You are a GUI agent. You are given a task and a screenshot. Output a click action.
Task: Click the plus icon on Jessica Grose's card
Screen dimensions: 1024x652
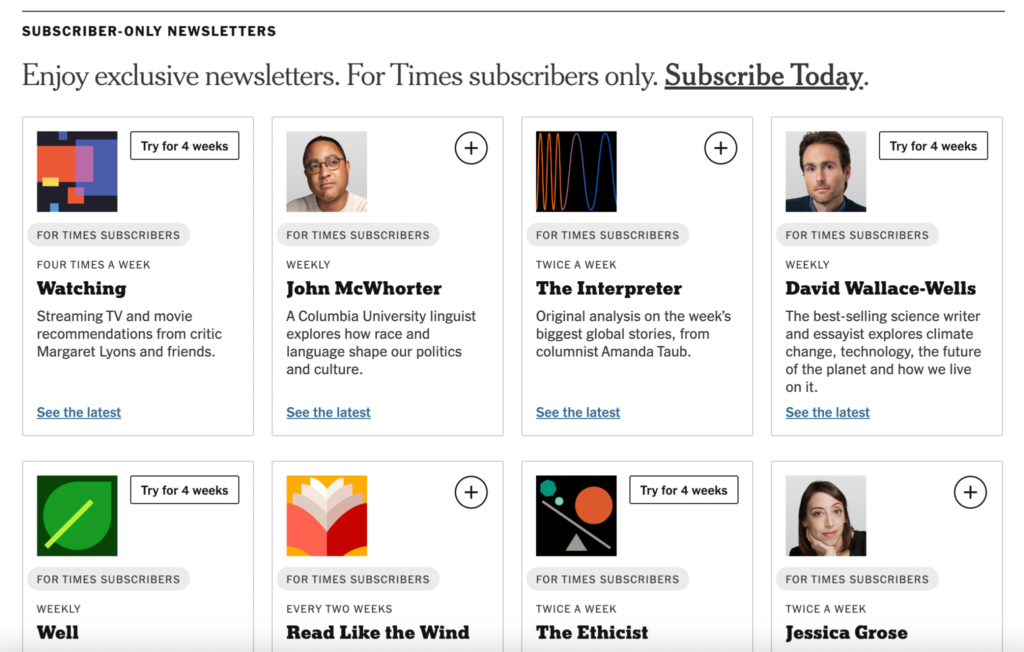click(x=970, y=492)
